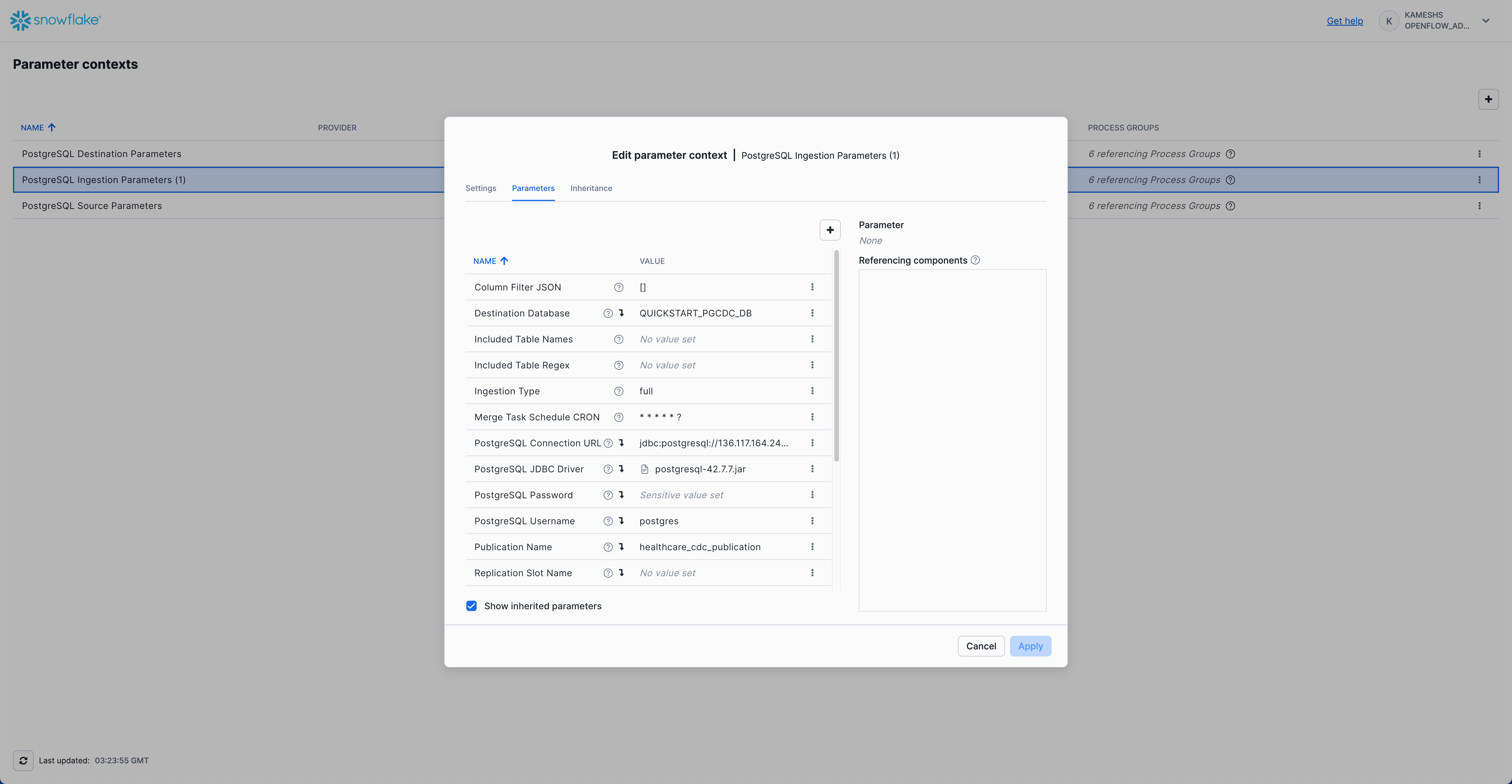The height and width of the screenshot is (784, 1512).
Task: Click the add parameter plus icon
Action: point(830,230)
